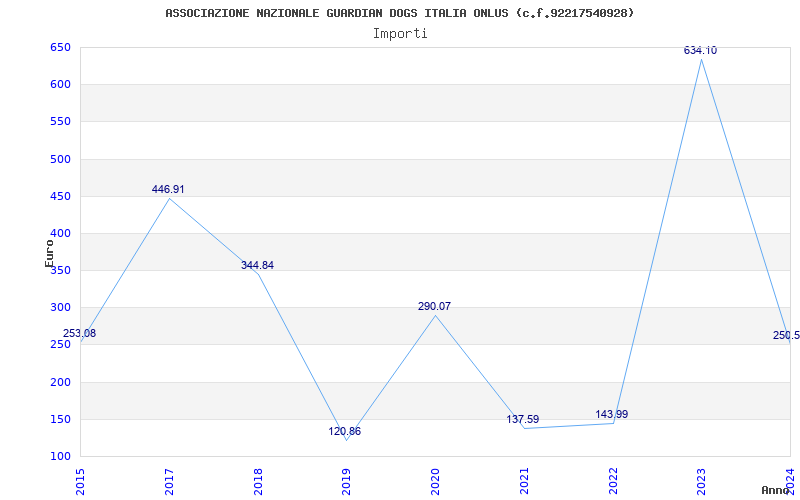Click year 2021 on the x-axis
The width and height of the screenshot is (800, 500).
click(524, 482)
